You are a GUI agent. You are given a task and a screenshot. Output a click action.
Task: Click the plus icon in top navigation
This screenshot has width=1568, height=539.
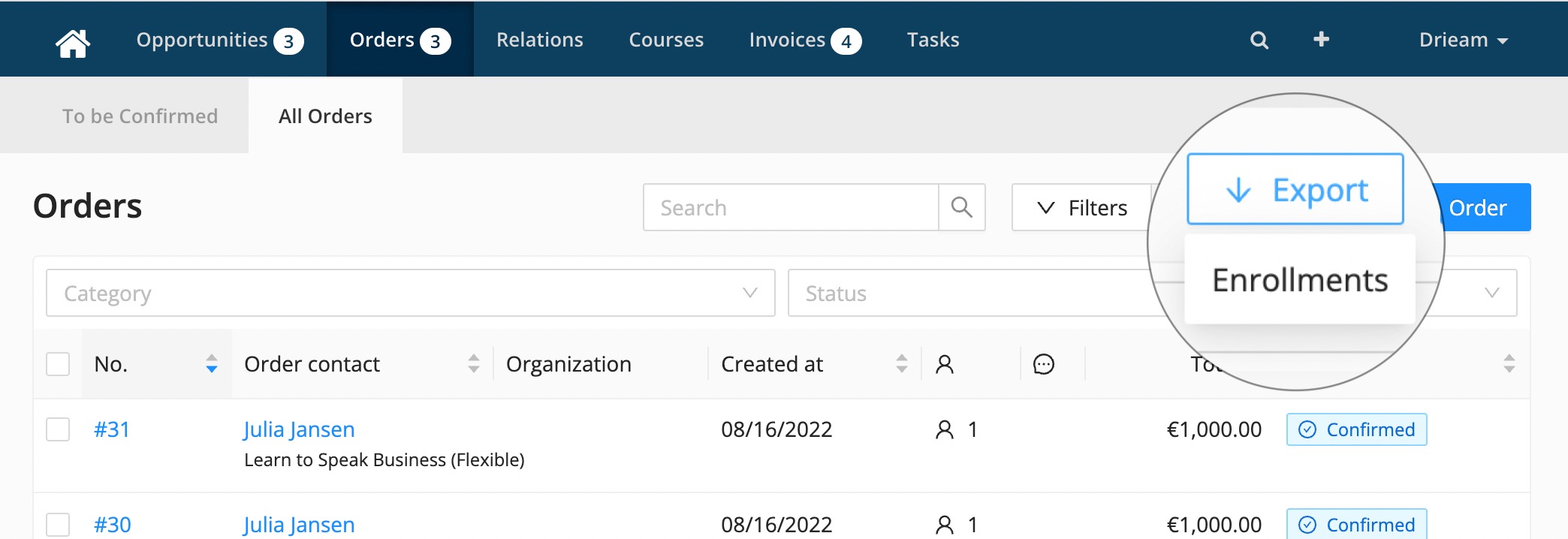coord(1322,39)
